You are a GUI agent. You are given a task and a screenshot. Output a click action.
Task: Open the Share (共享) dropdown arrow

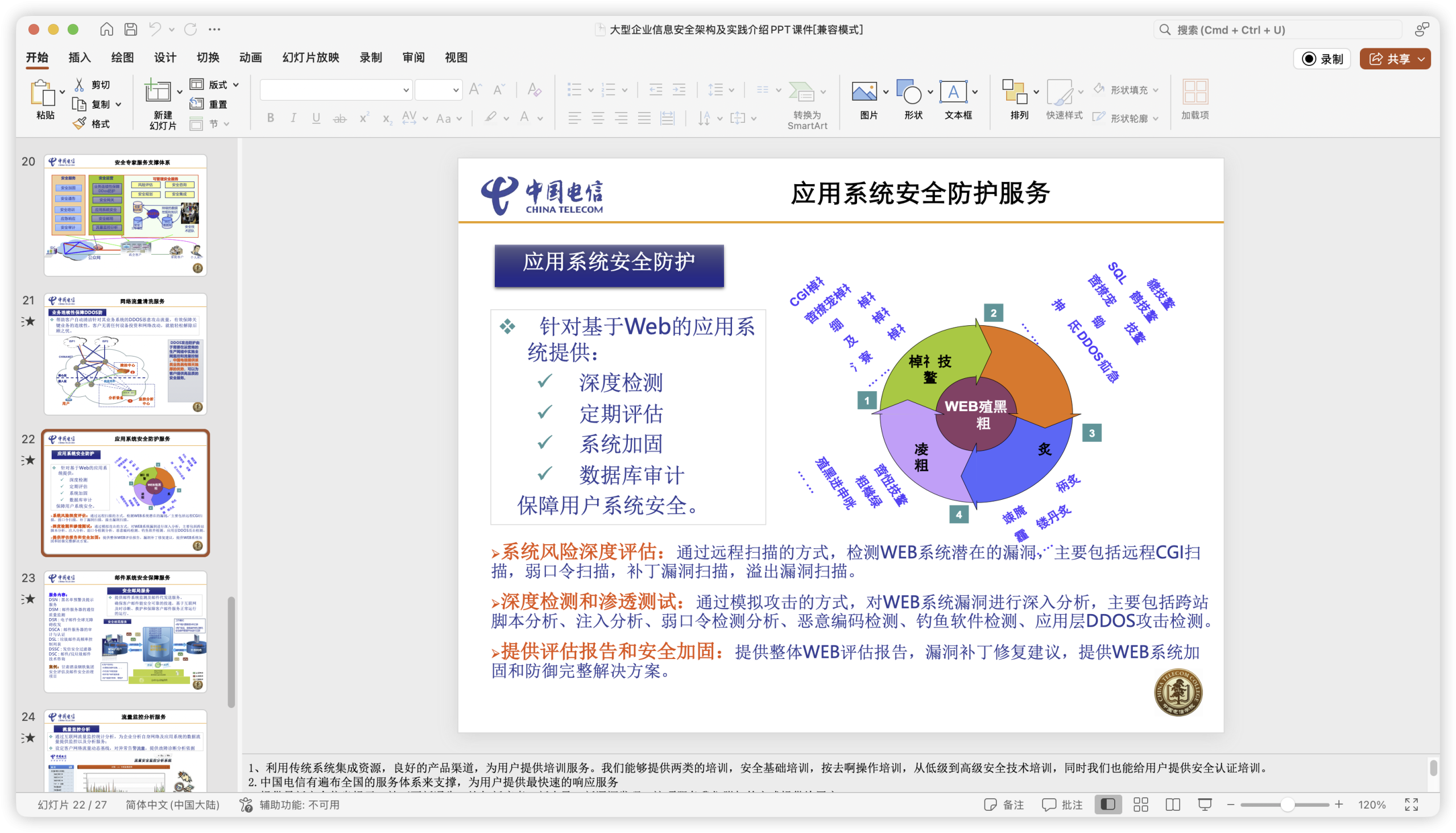tap(1421, 59)
